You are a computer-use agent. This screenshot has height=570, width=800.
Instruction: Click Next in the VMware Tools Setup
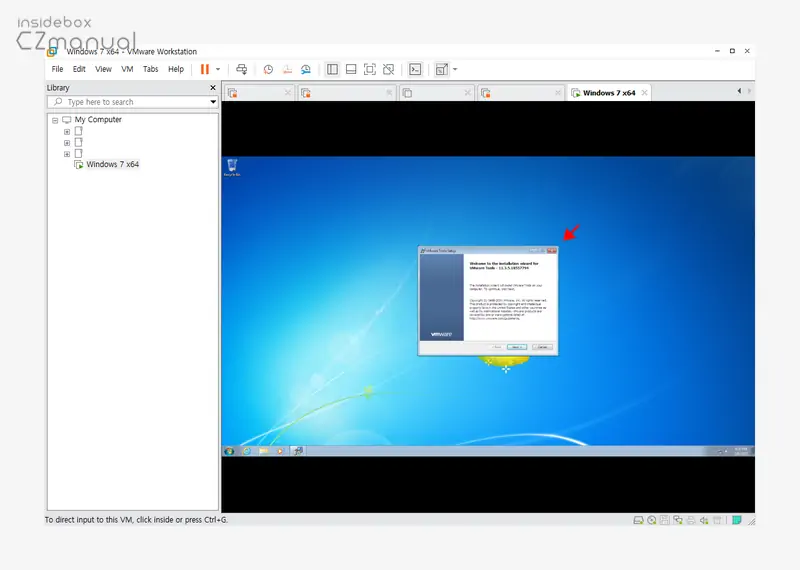517,347
